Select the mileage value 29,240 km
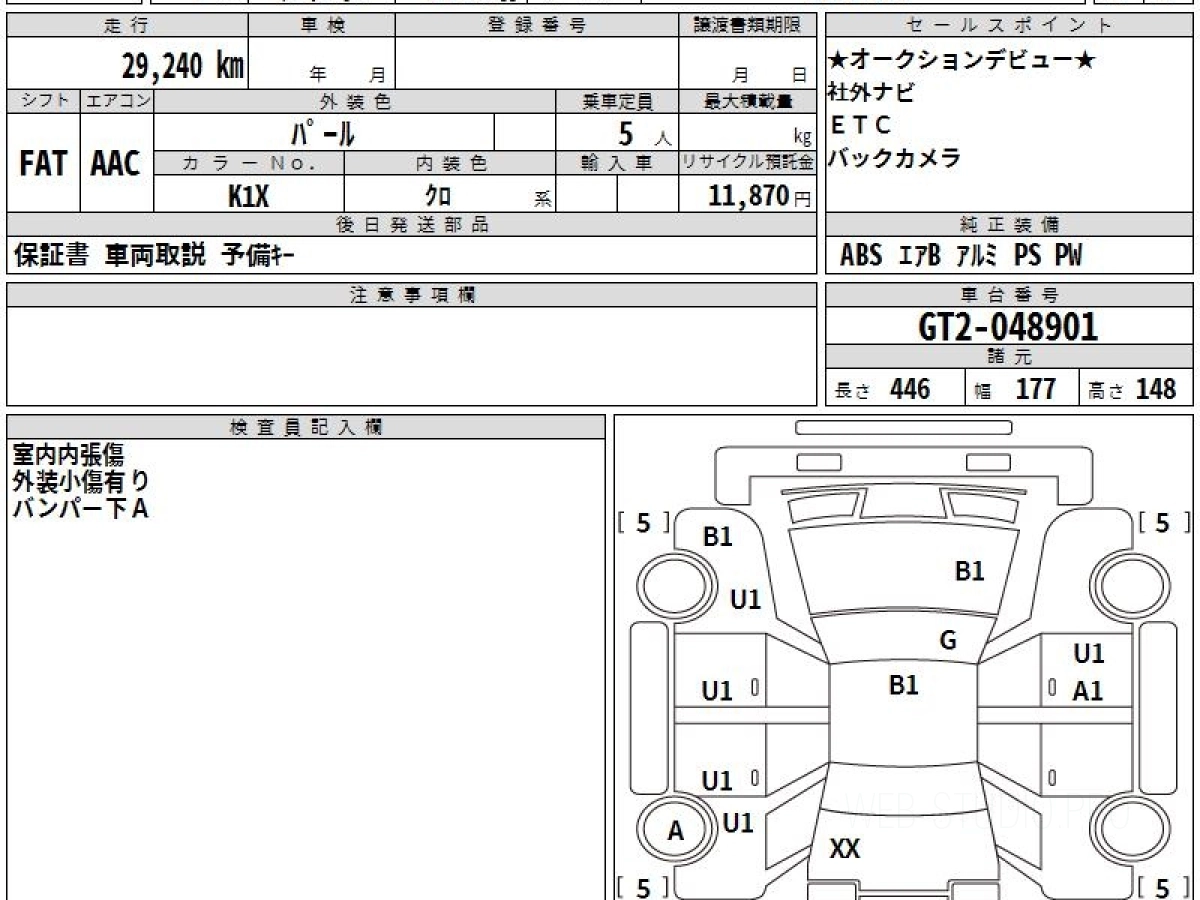Viewport: 1200px width, 900px height. [x=182, y=65]
